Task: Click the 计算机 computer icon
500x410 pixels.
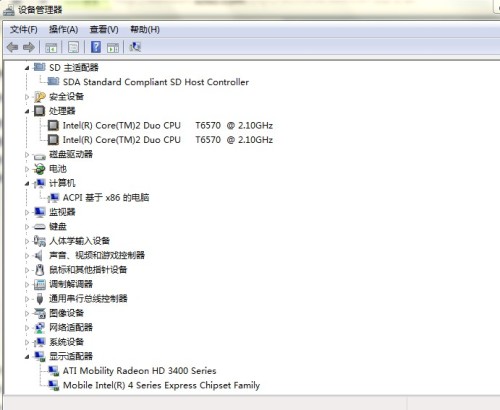Action: 40,183
